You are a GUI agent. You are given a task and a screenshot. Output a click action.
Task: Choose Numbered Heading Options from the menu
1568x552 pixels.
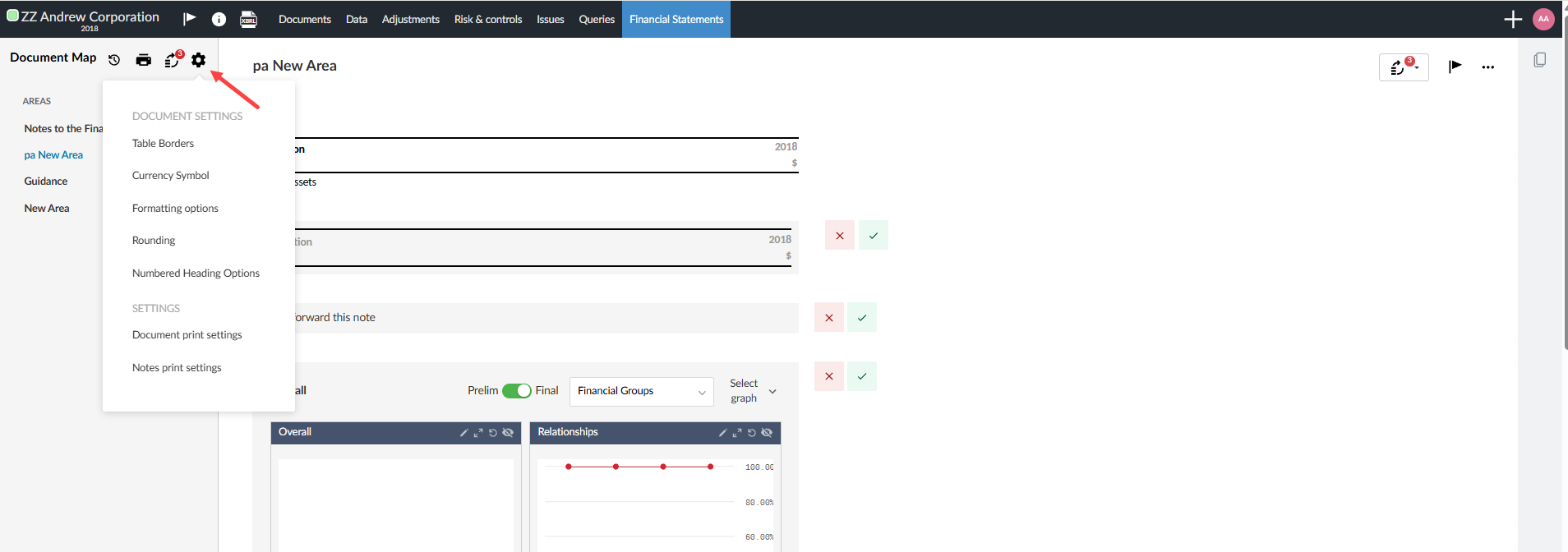pyautogui.click(x=196, y=274)
